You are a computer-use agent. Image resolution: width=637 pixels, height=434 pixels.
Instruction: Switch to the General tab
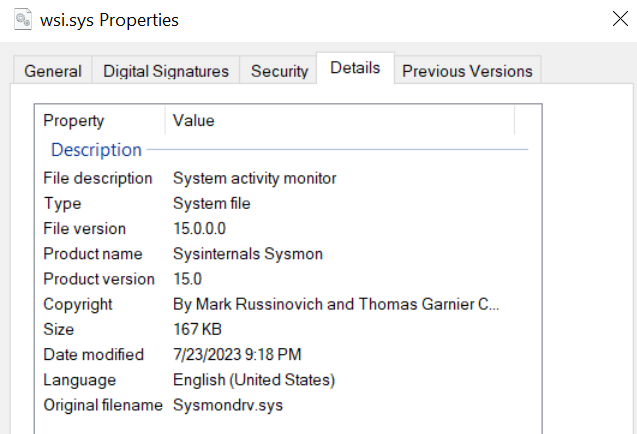[x=53, y=71]
